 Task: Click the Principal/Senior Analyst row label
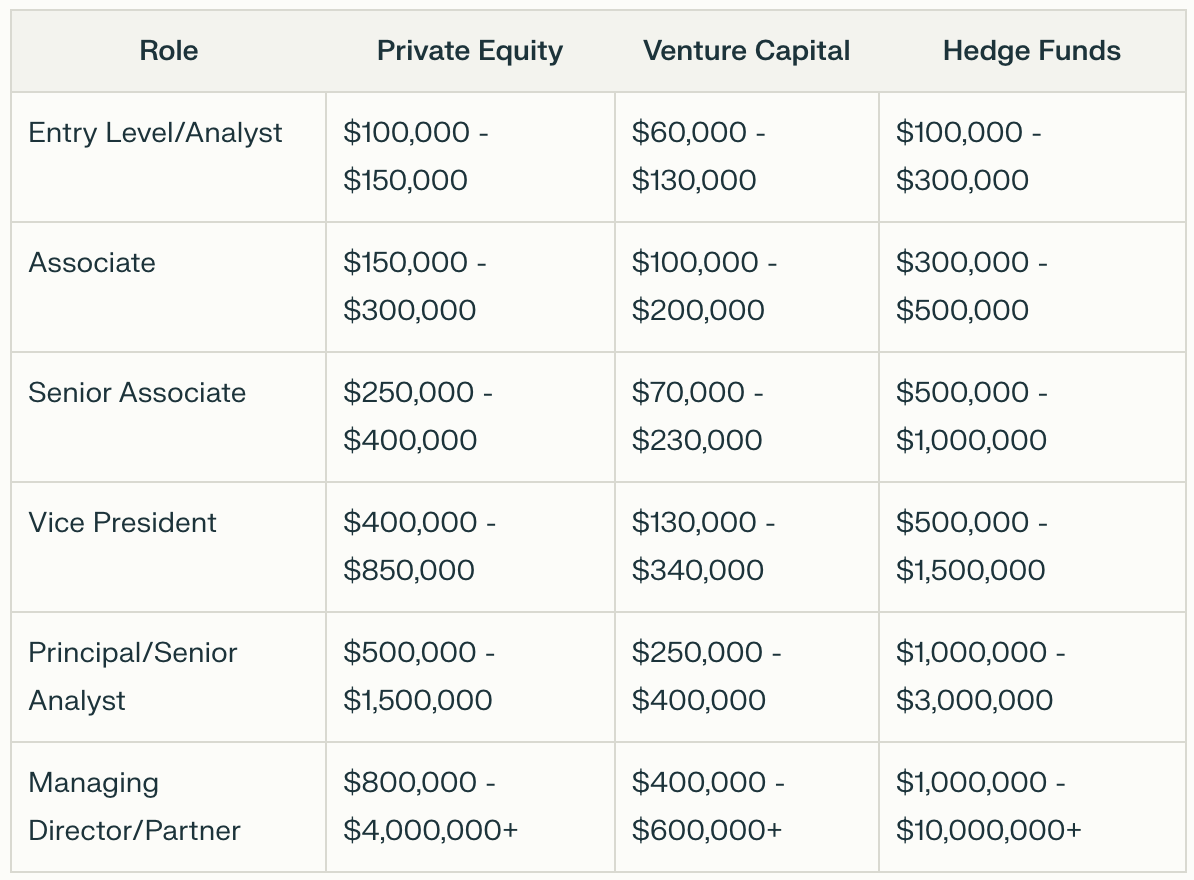coord(132,676)
